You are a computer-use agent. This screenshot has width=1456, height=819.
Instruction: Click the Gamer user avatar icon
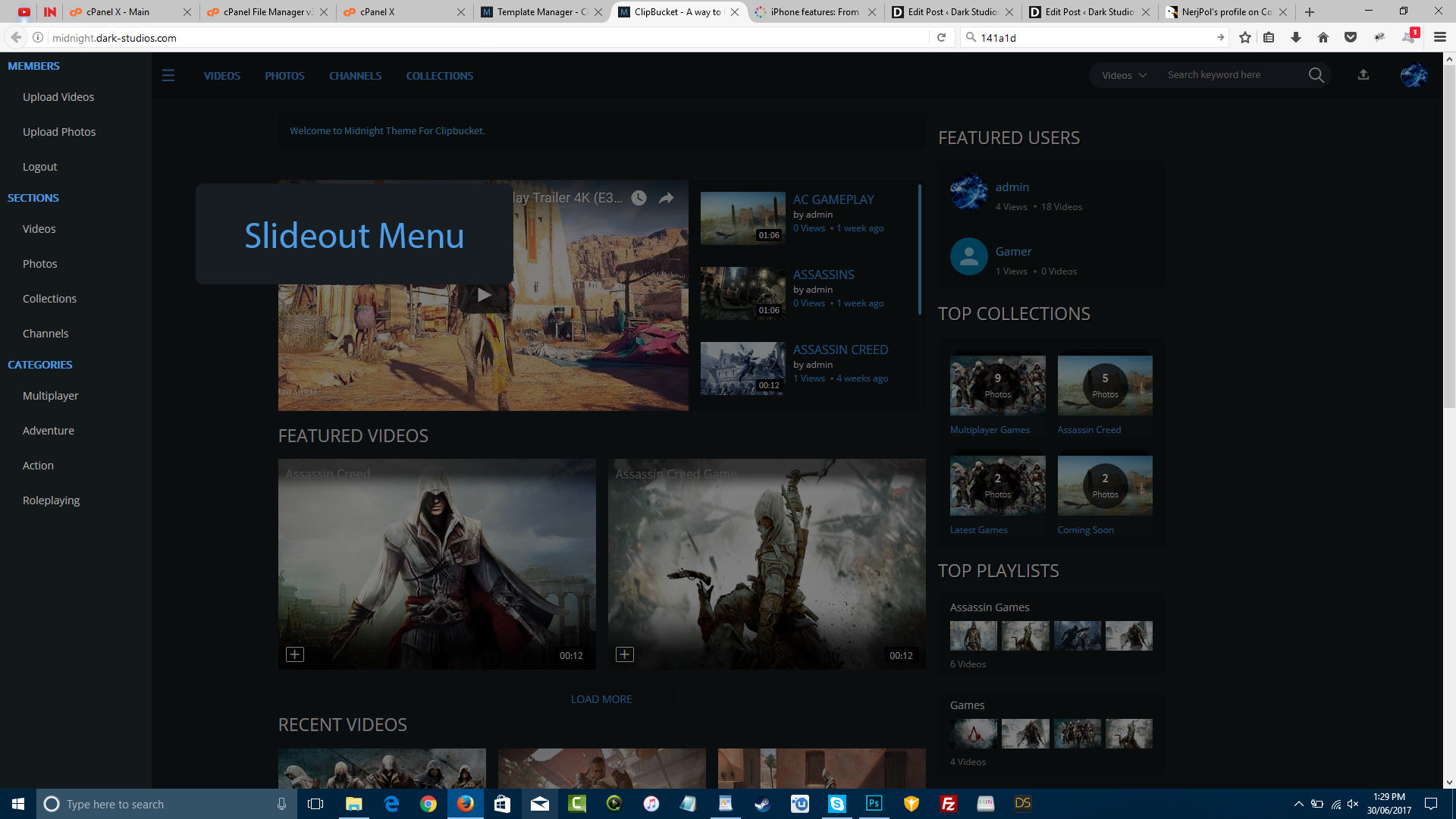(x=969, y=256)
